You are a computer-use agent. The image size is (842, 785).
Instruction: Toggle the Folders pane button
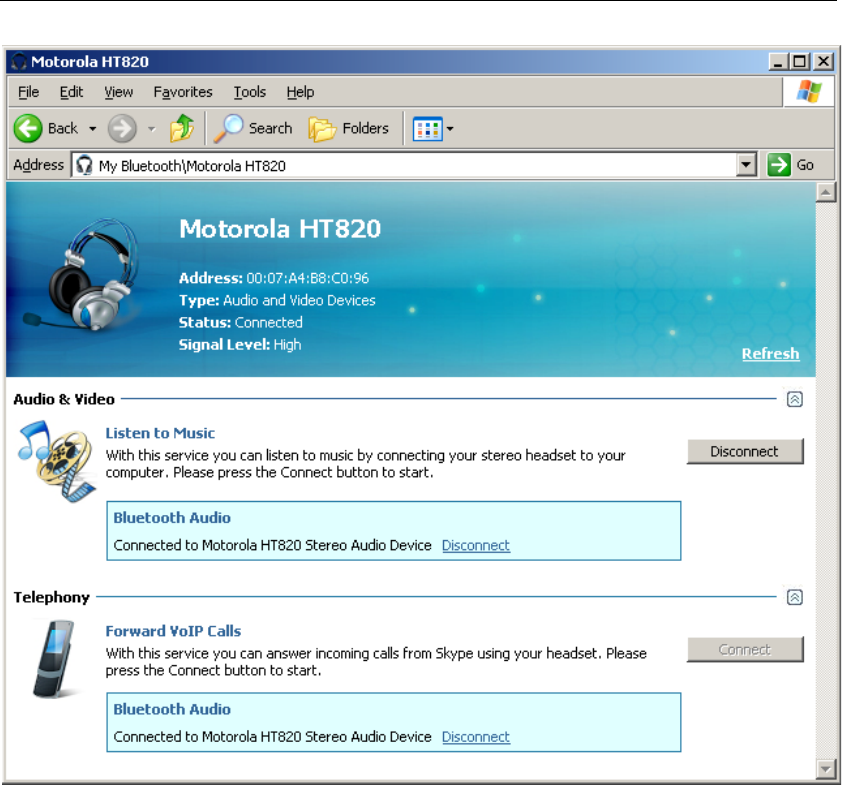[x=349, y=129]
